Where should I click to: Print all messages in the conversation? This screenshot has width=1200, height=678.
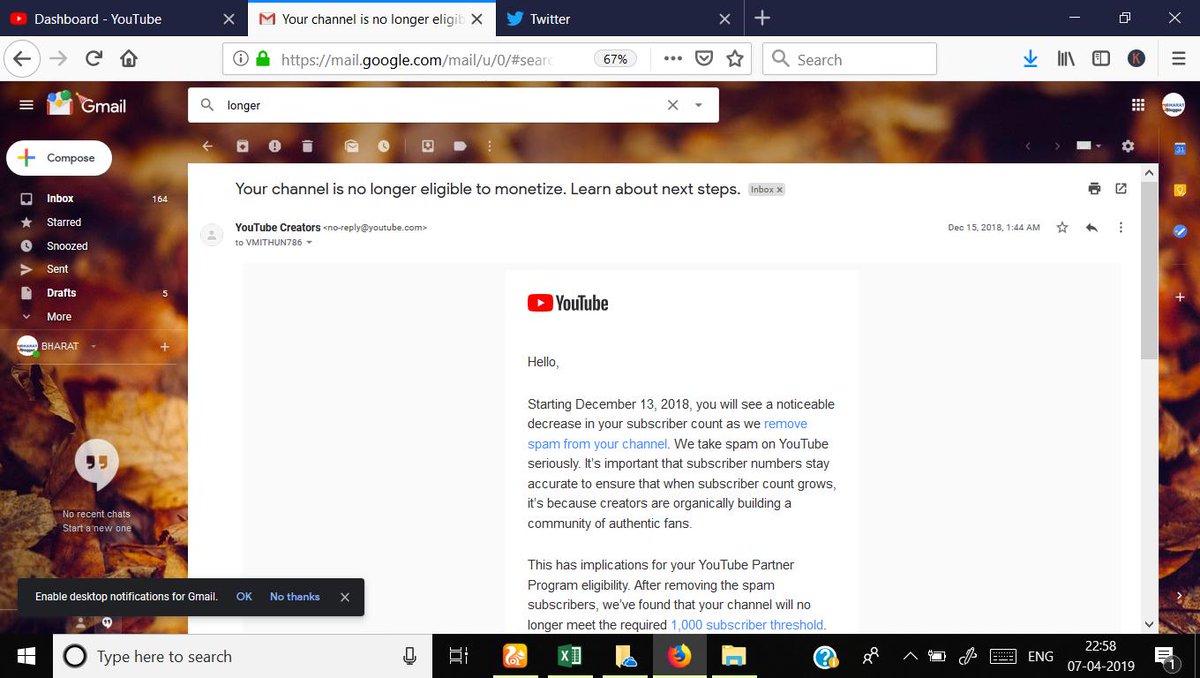click(x=1094, y=189)
